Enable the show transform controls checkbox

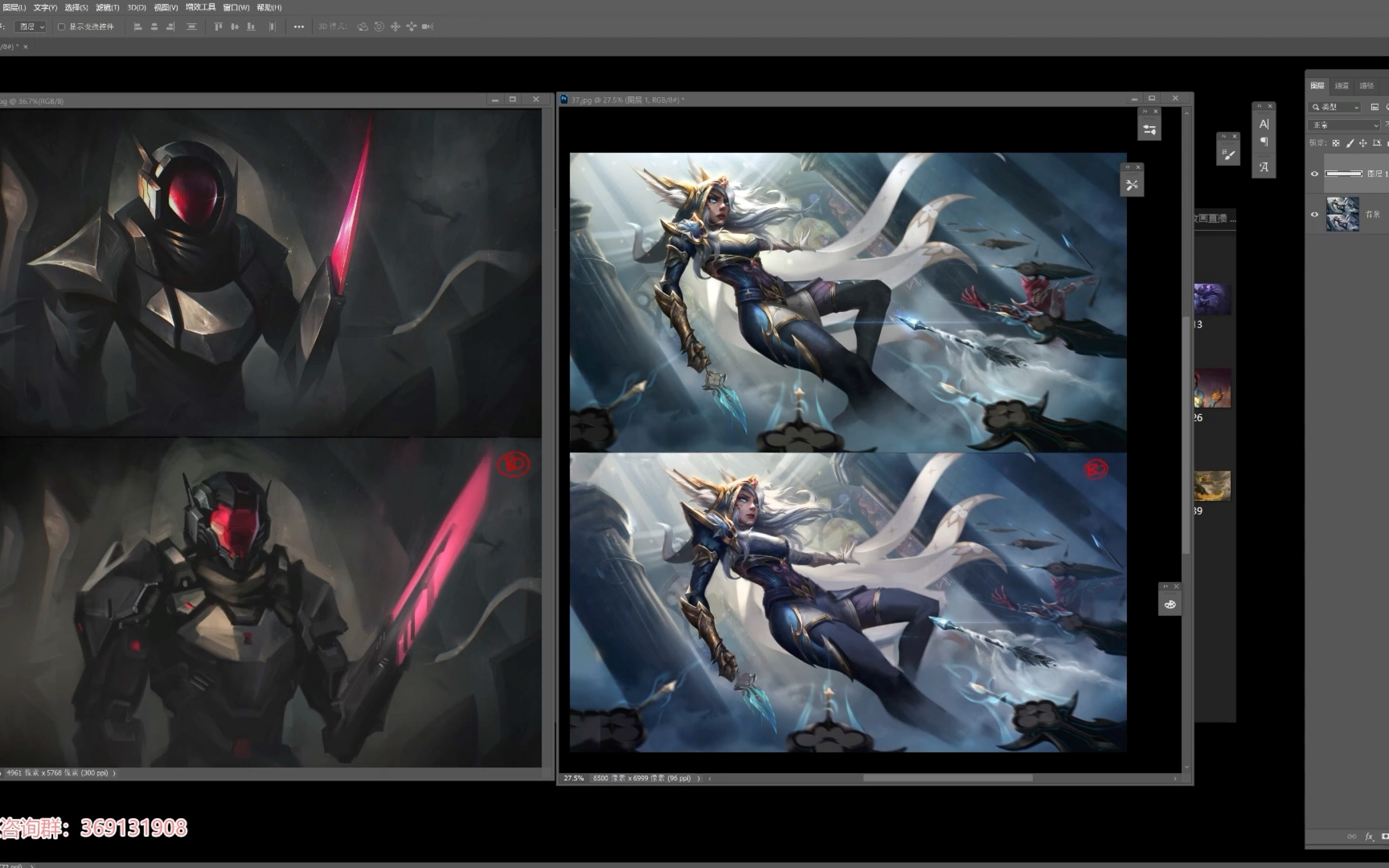pos(61,27)
